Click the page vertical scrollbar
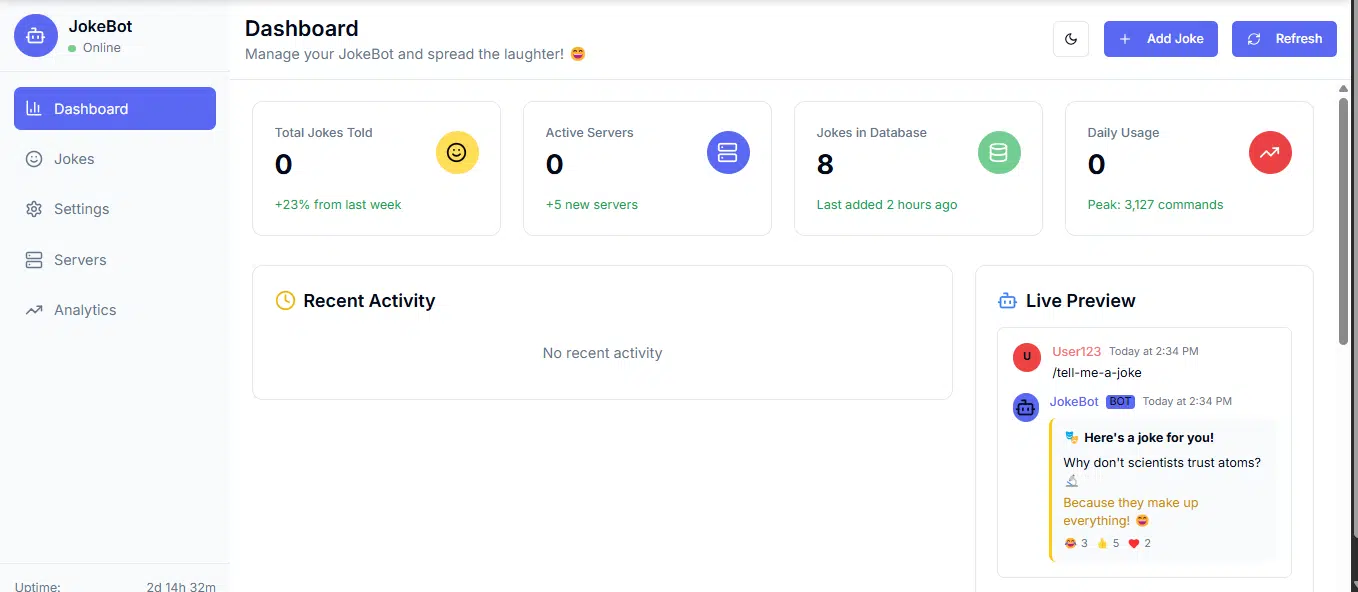Image resolution: width=1358 pixels, height=592 pixels. 1344,220
